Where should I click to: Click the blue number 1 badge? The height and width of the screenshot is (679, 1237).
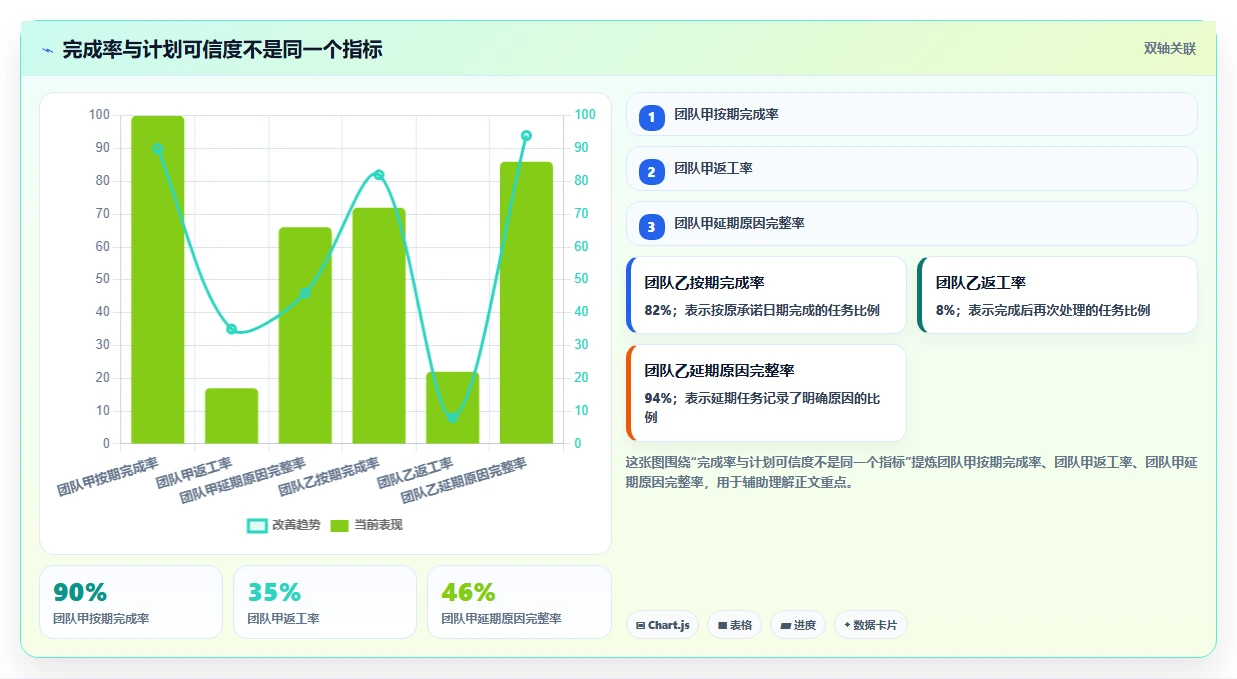[x=651, y=118]
